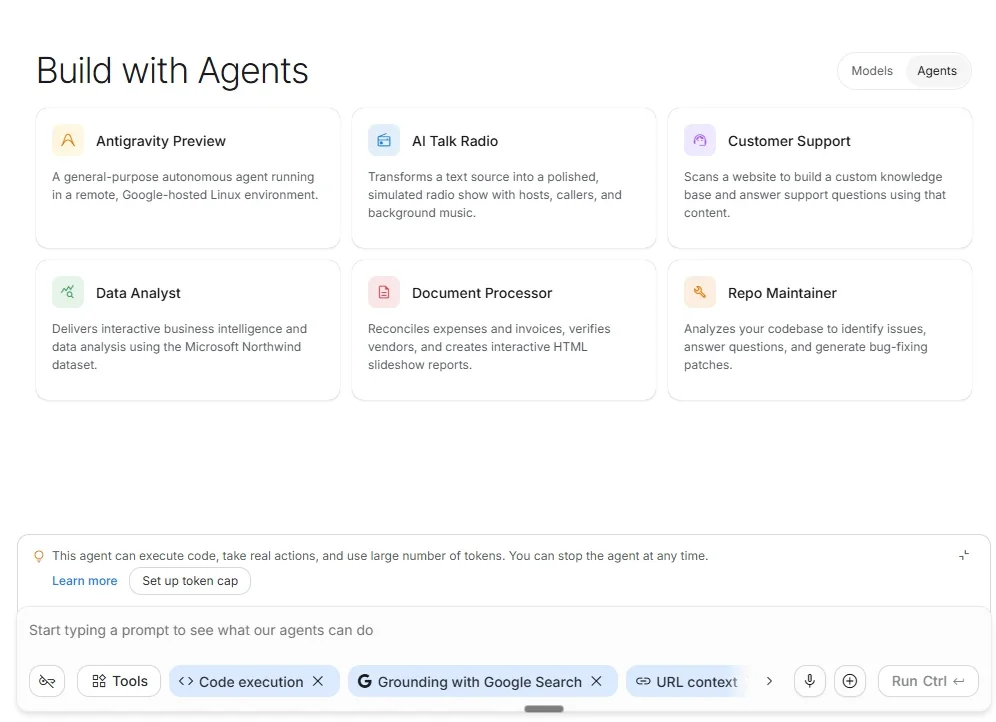Show more tool chips with chevron
The width and height of the screenshot is (996, 722).
pyautogui.click(x=769, y=681)
